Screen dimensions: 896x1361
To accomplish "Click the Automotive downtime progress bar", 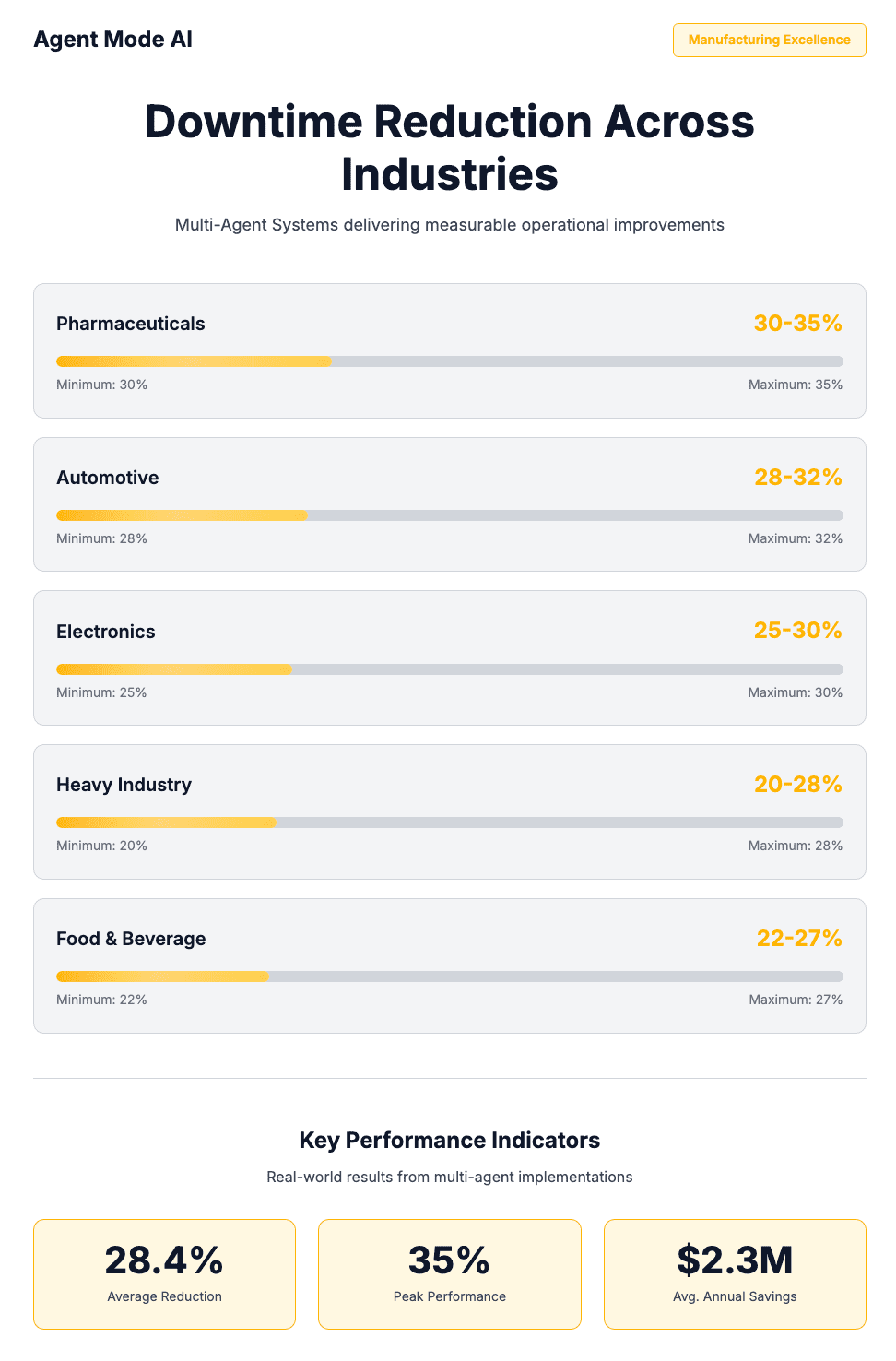I will pyautogui.click(x=449, y=515).
